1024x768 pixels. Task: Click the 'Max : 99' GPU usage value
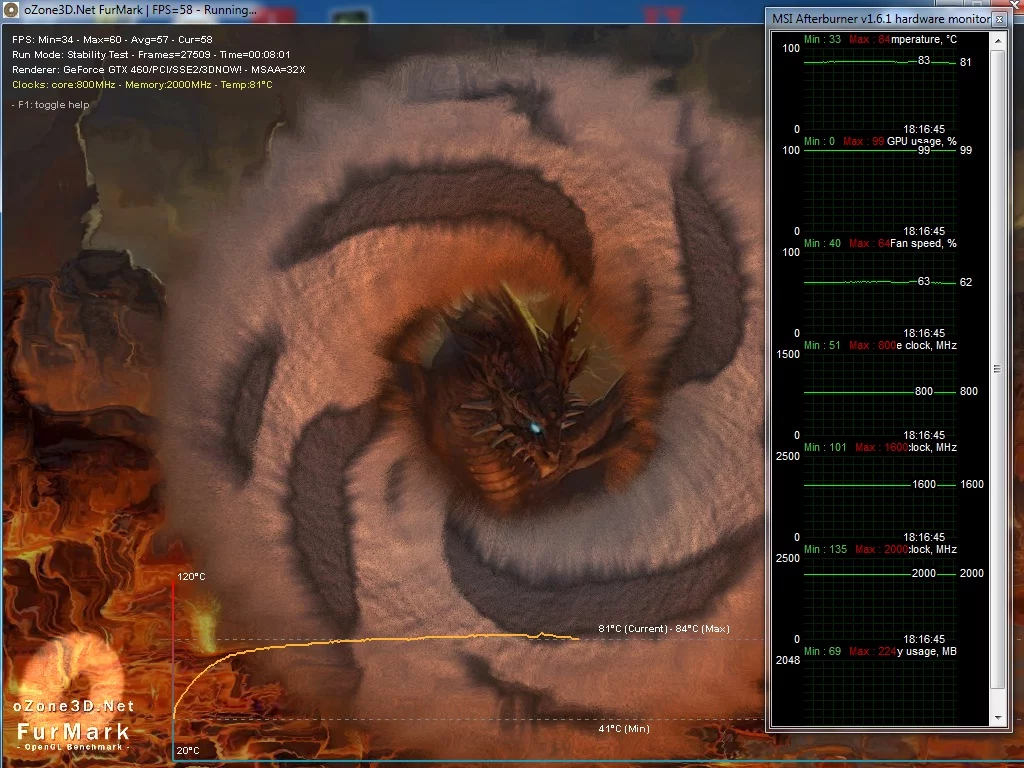click(x=863, y=141)
